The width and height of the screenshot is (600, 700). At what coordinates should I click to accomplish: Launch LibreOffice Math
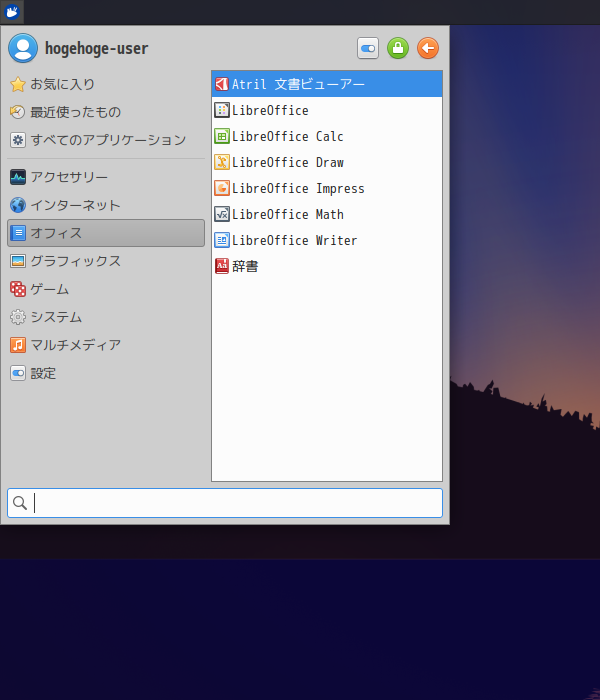point(327,214)
